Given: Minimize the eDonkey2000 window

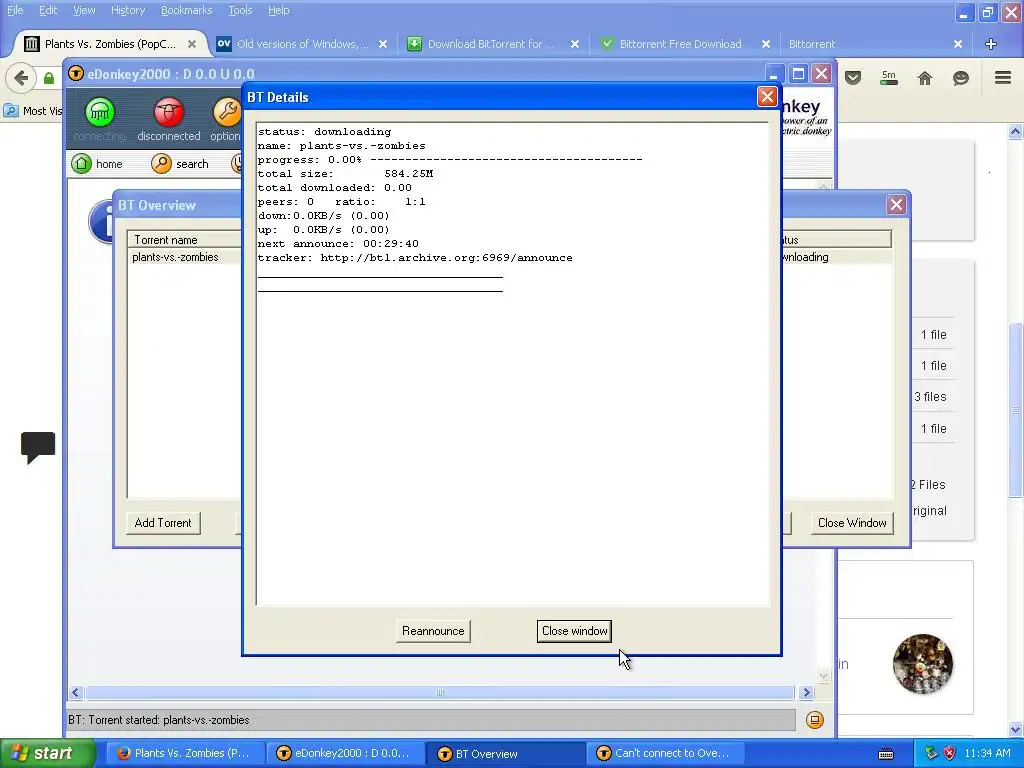Looking at the screenshot, I should click(x=774, y=74).
